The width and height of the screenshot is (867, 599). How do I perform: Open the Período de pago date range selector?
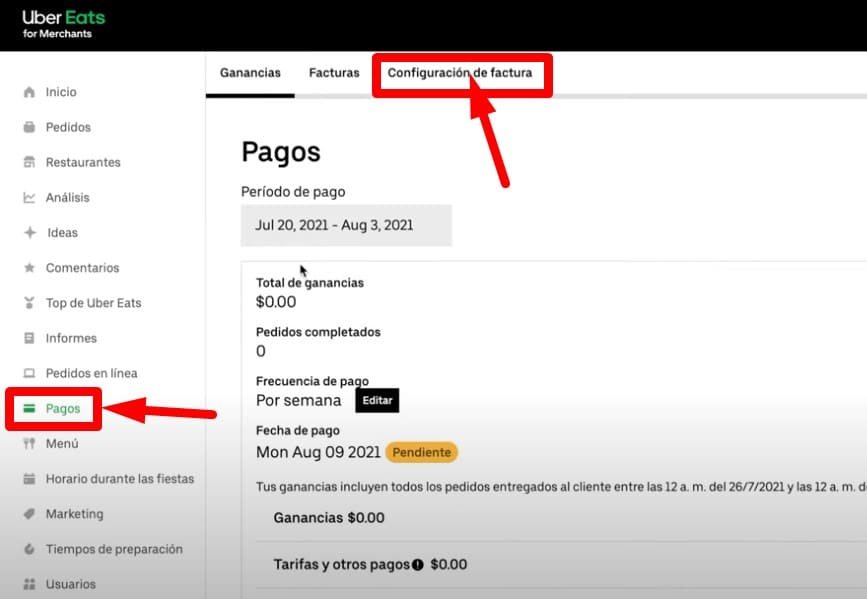[346, 226]
